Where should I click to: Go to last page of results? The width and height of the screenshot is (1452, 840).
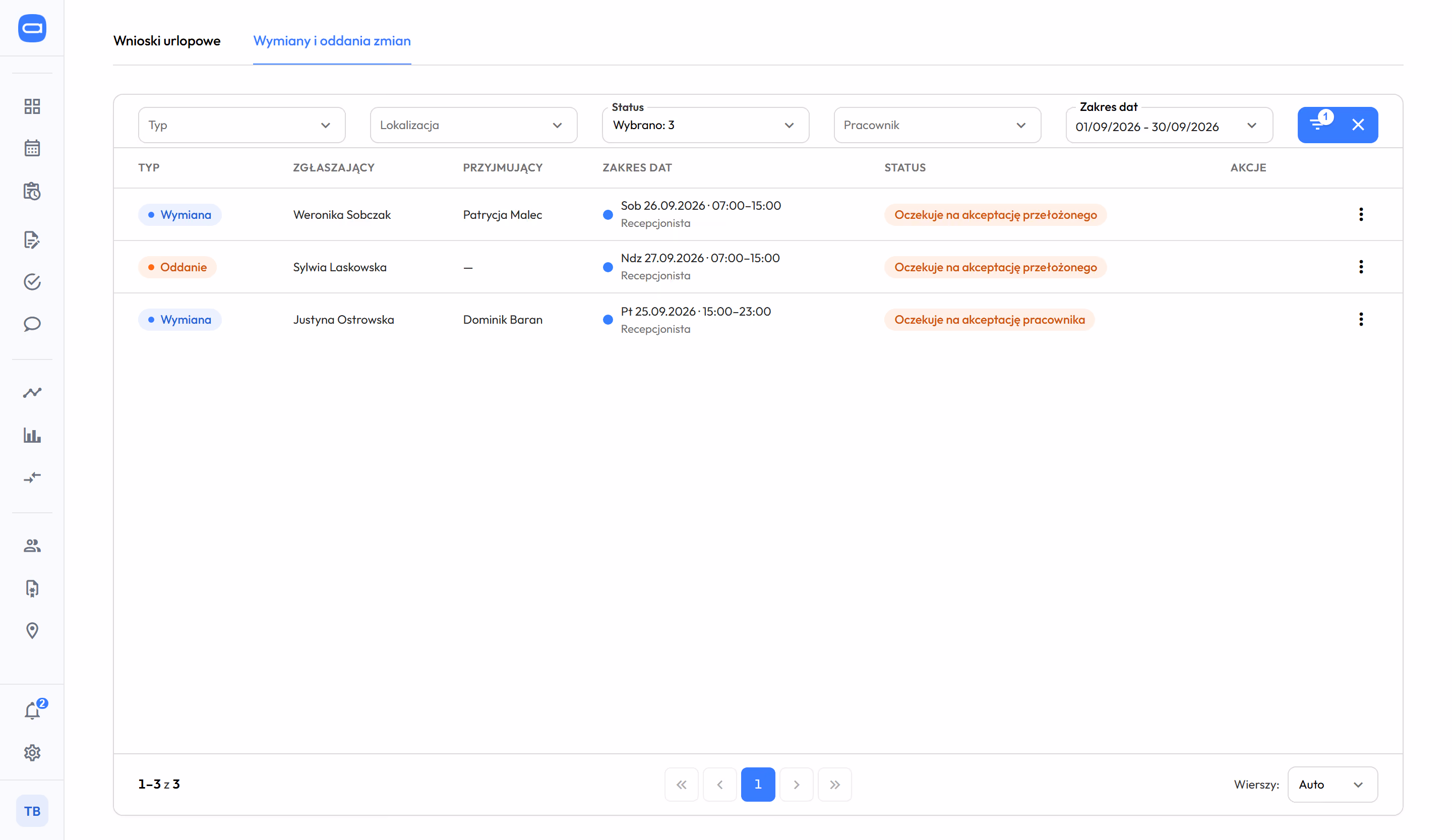point(835,784)
